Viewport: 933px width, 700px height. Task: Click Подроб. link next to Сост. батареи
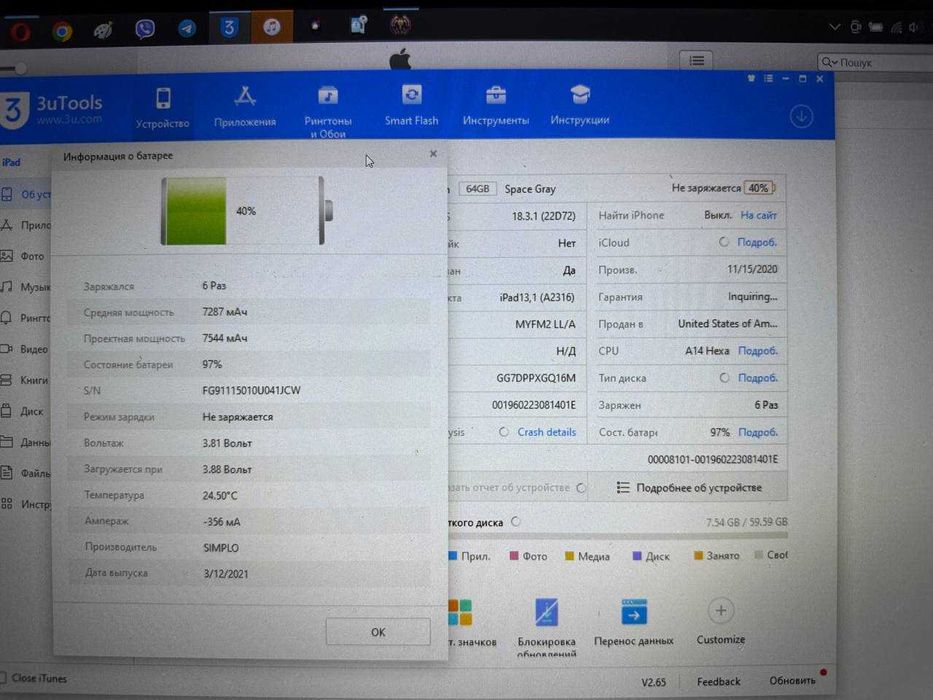757,432
